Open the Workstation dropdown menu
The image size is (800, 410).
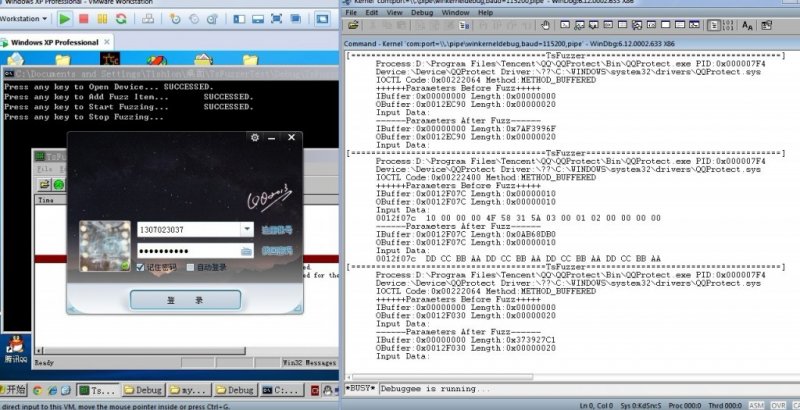click(23, 19)
